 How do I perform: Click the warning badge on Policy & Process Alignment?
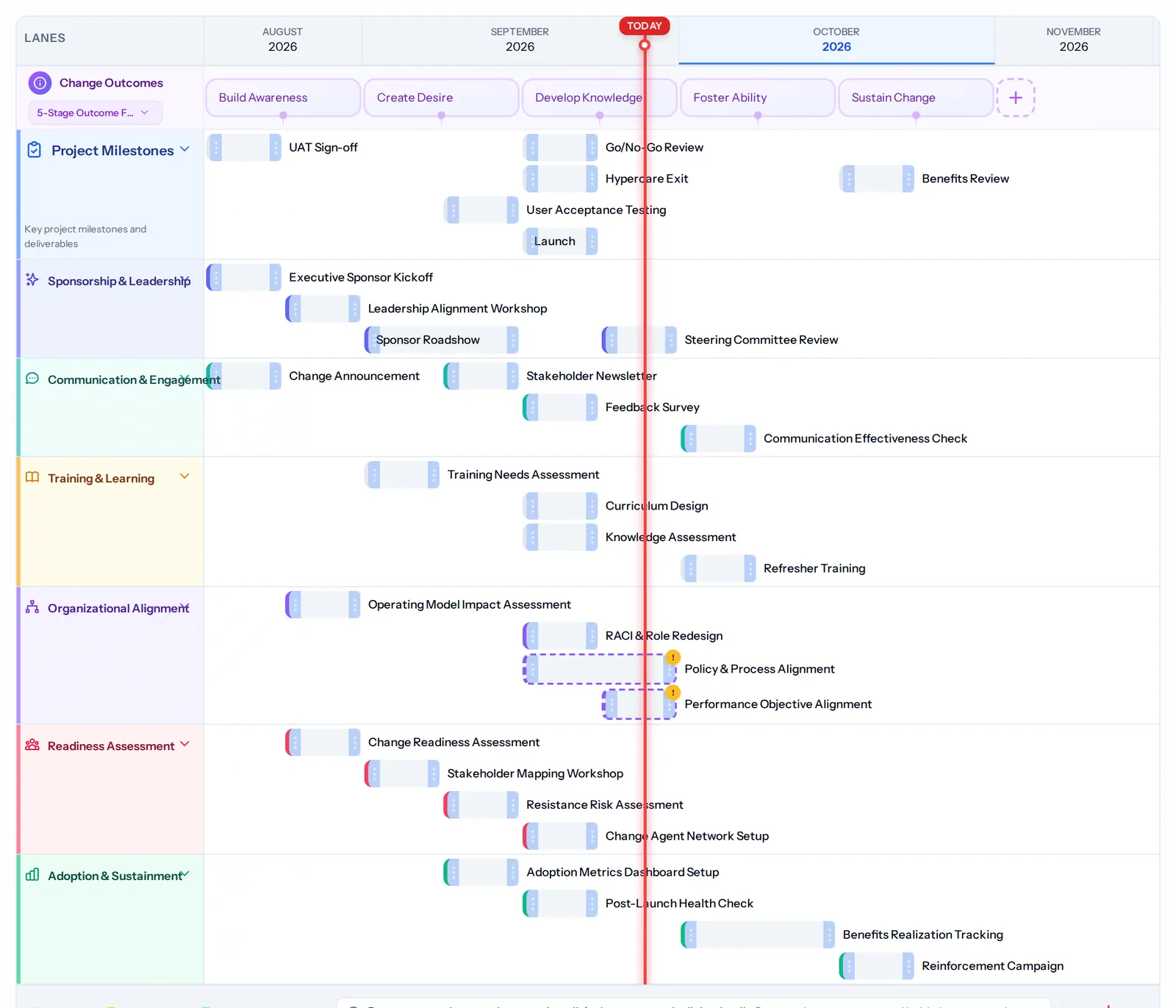point(673,657)
